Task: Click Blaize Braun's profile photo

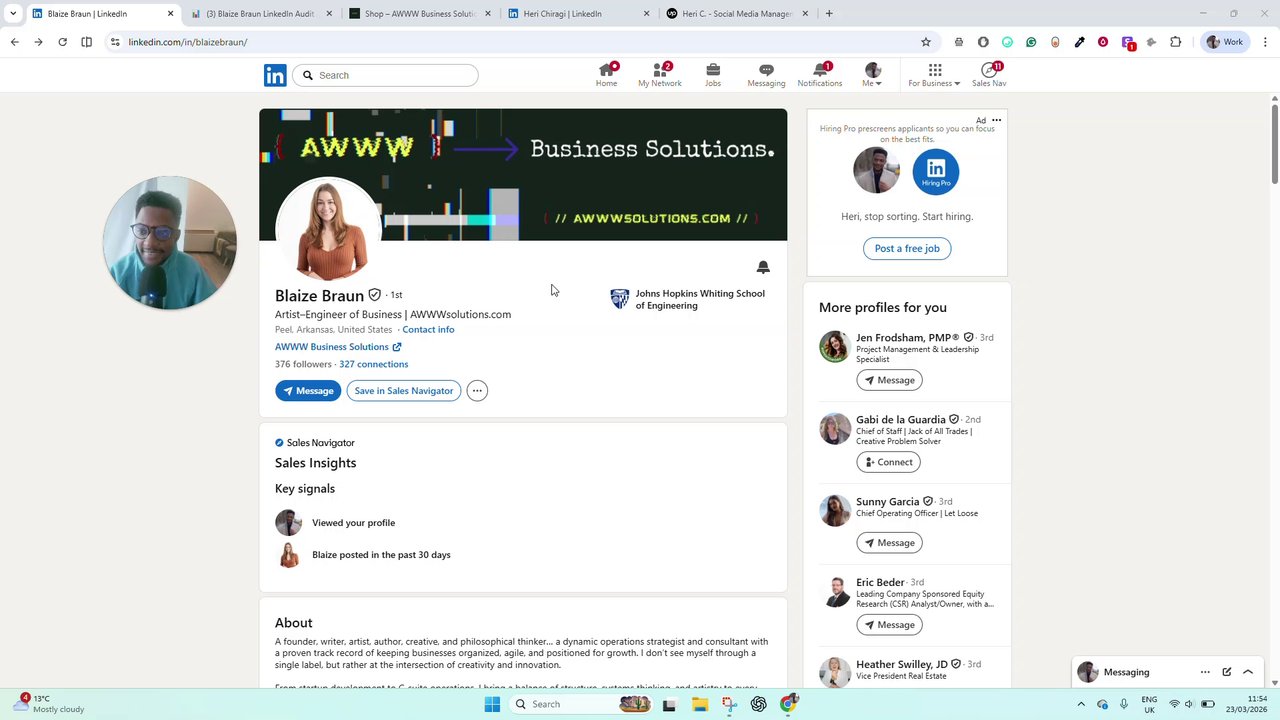Action: pyautogui.click(x=328, y=229)
